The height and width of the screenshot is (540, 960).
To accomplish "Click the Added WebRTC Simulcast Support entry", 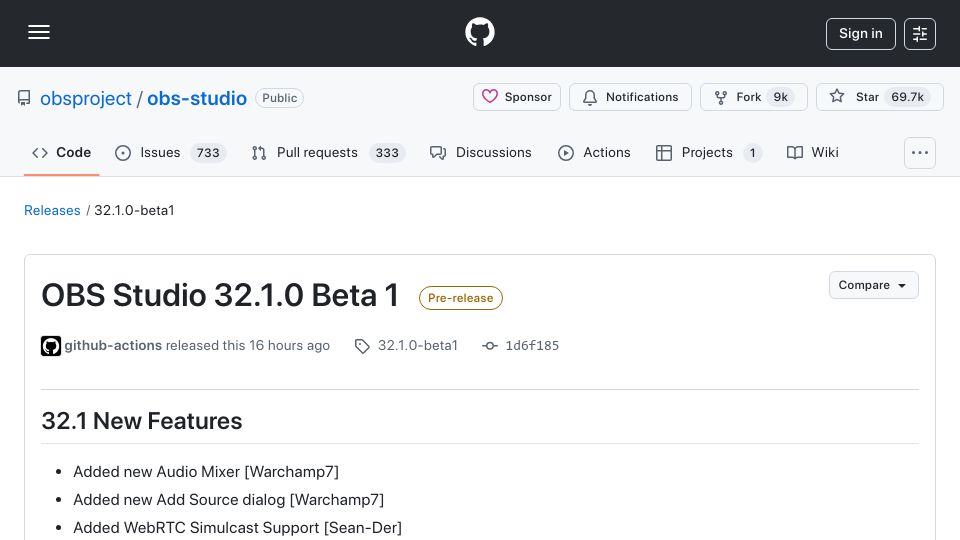I will coord(238,528).
